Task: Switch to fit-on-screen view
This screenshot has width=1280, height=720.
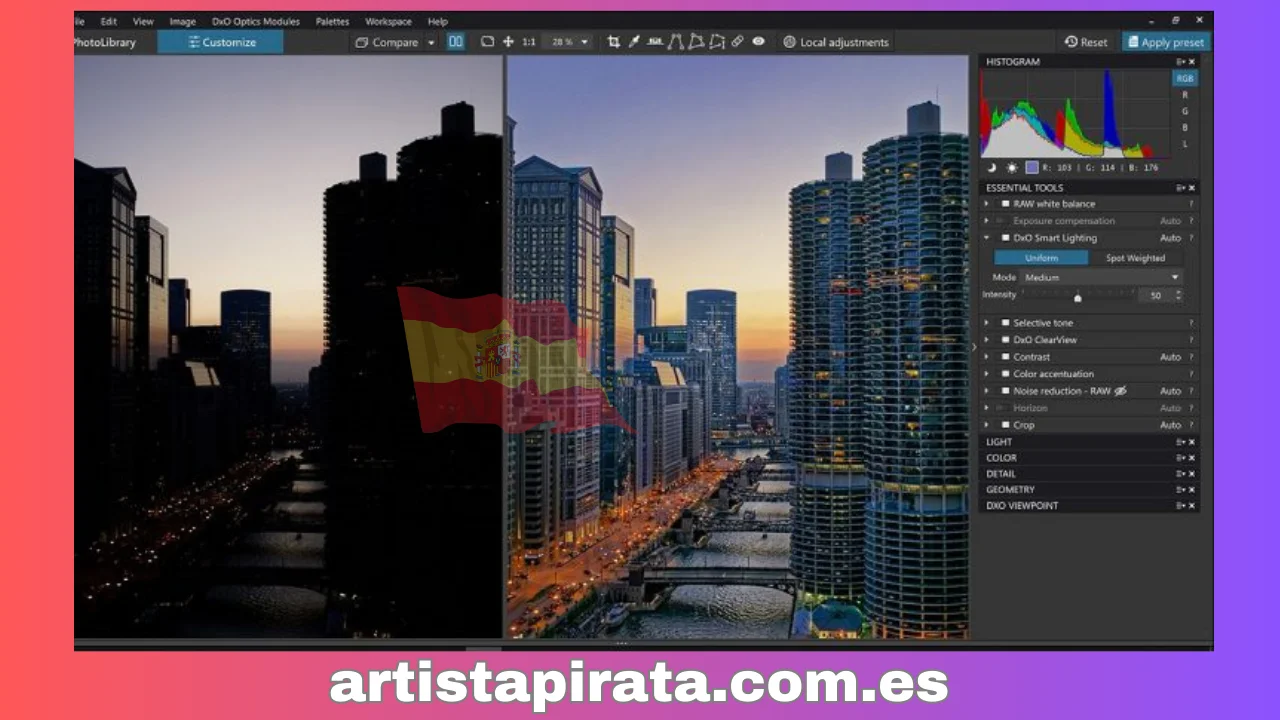Action: [487, 42]
